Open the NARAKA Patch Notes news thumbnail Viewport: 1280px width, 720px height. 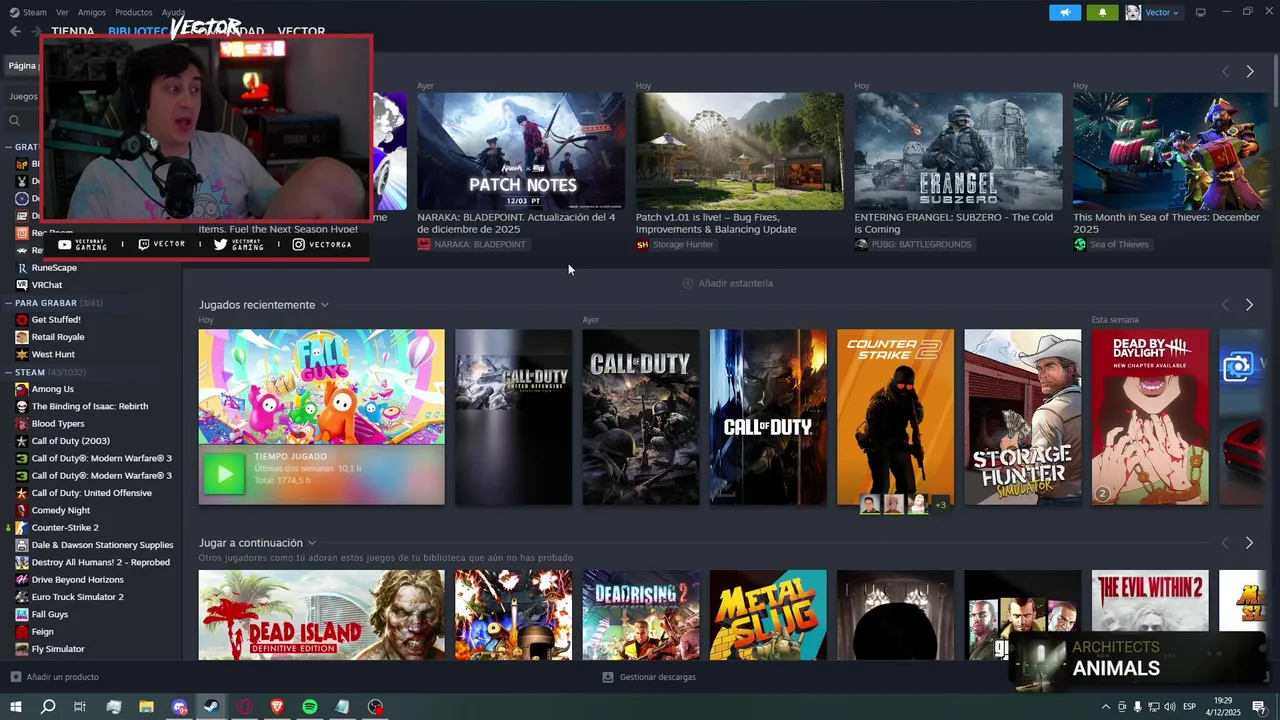click(x=520, y=152)
